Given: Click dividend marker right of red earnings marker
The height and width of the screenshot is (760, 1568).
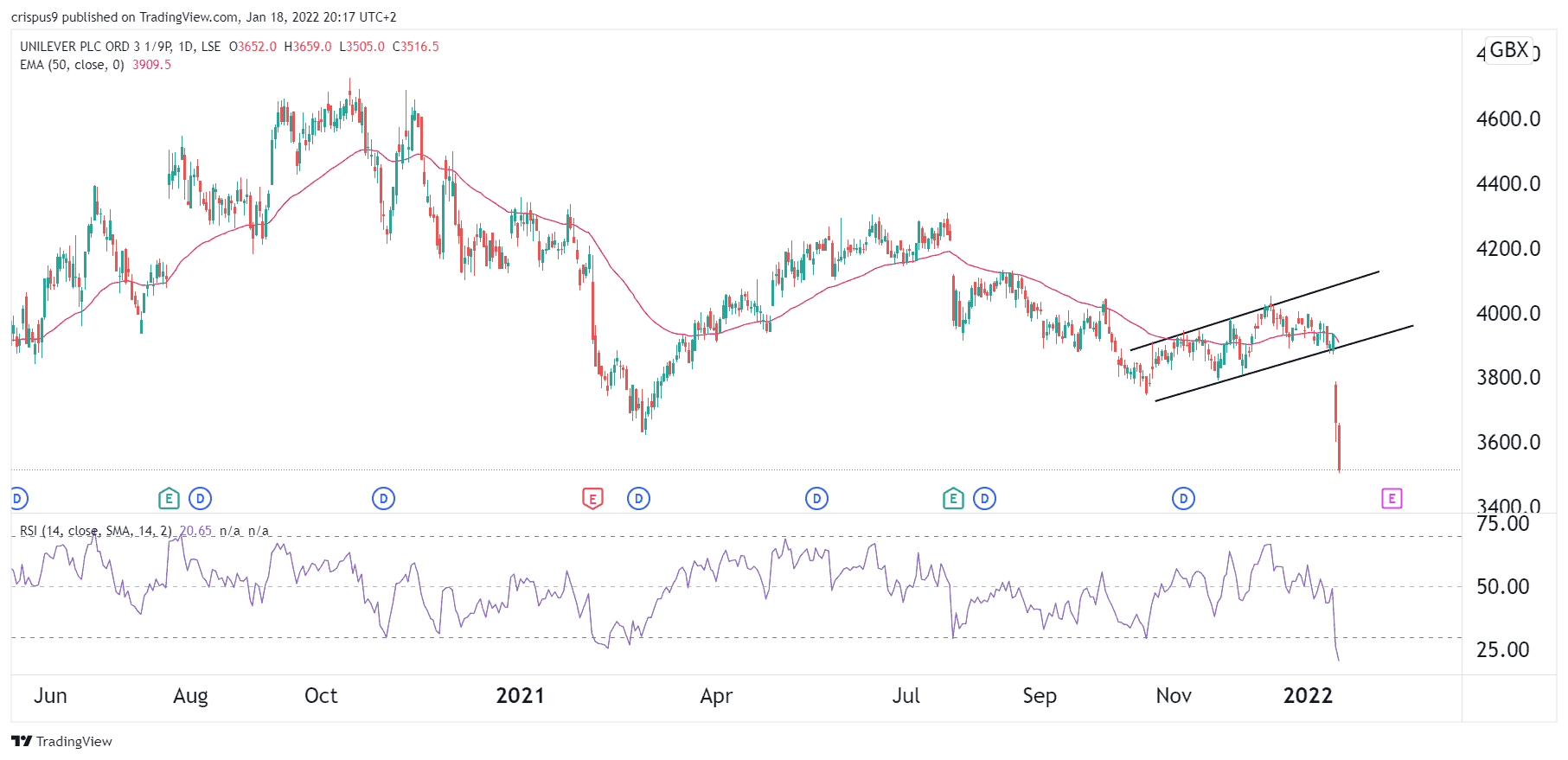Looking at the screenshot, I should pyautogui.click(x=638, y=498).
